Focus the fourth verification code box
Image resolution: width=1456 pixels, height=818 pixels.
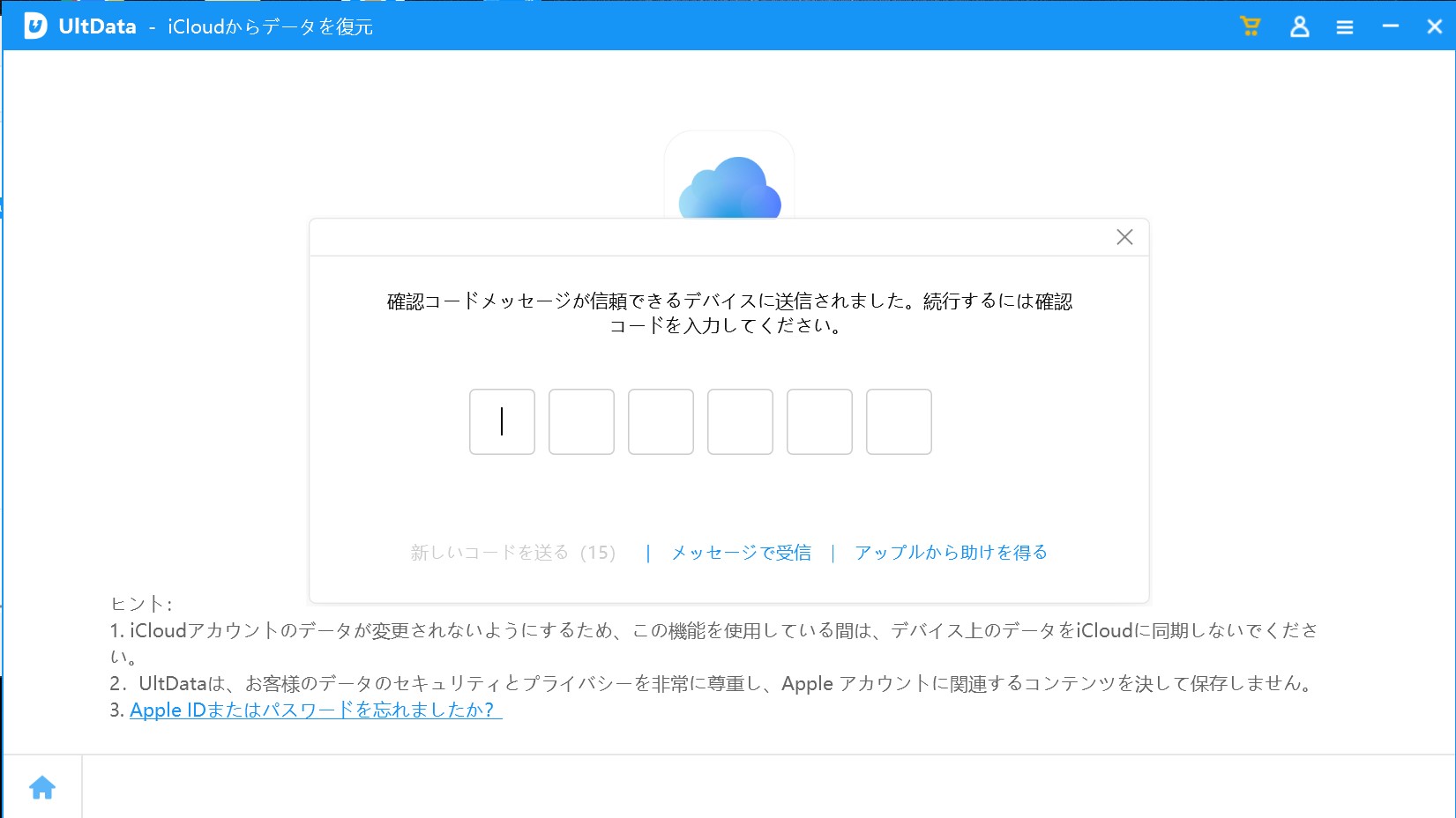pos(740,421)
